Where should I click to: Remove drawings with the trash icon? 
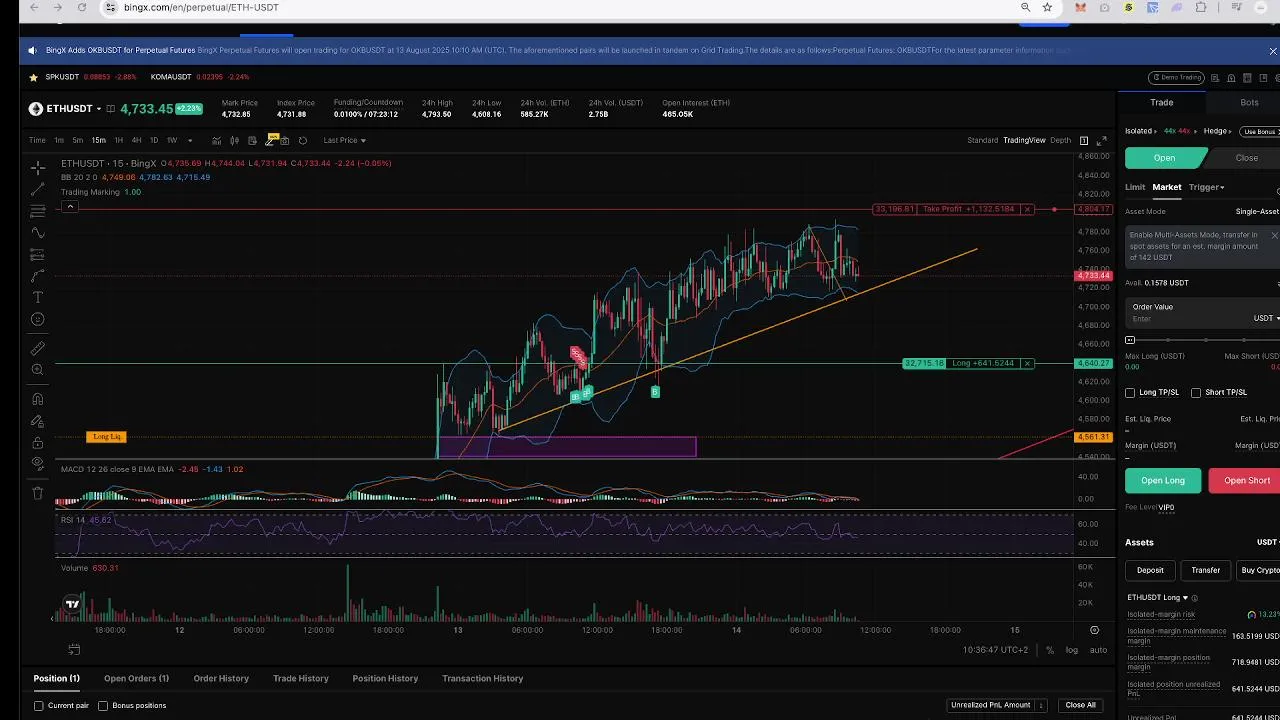38,493
